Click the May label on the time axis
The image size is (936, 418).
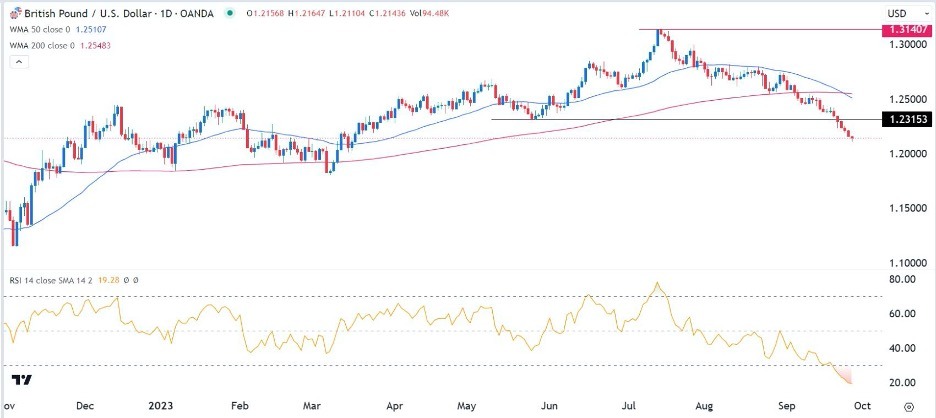467,406
